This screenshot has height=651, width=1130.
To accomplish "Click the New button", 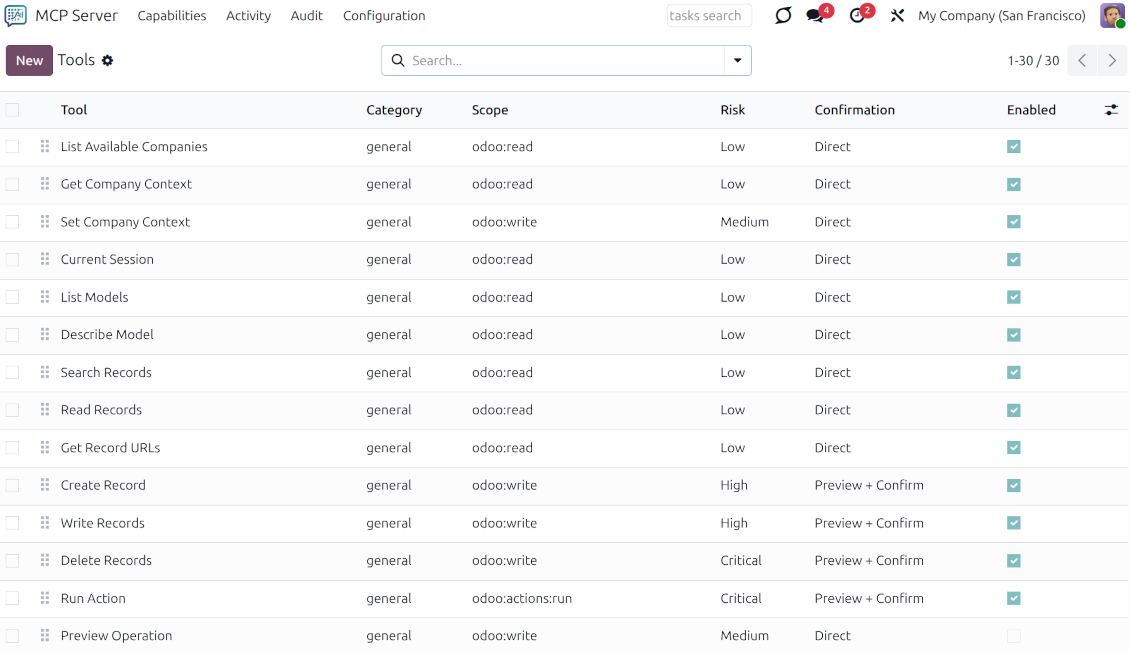I will coord(29,60).
